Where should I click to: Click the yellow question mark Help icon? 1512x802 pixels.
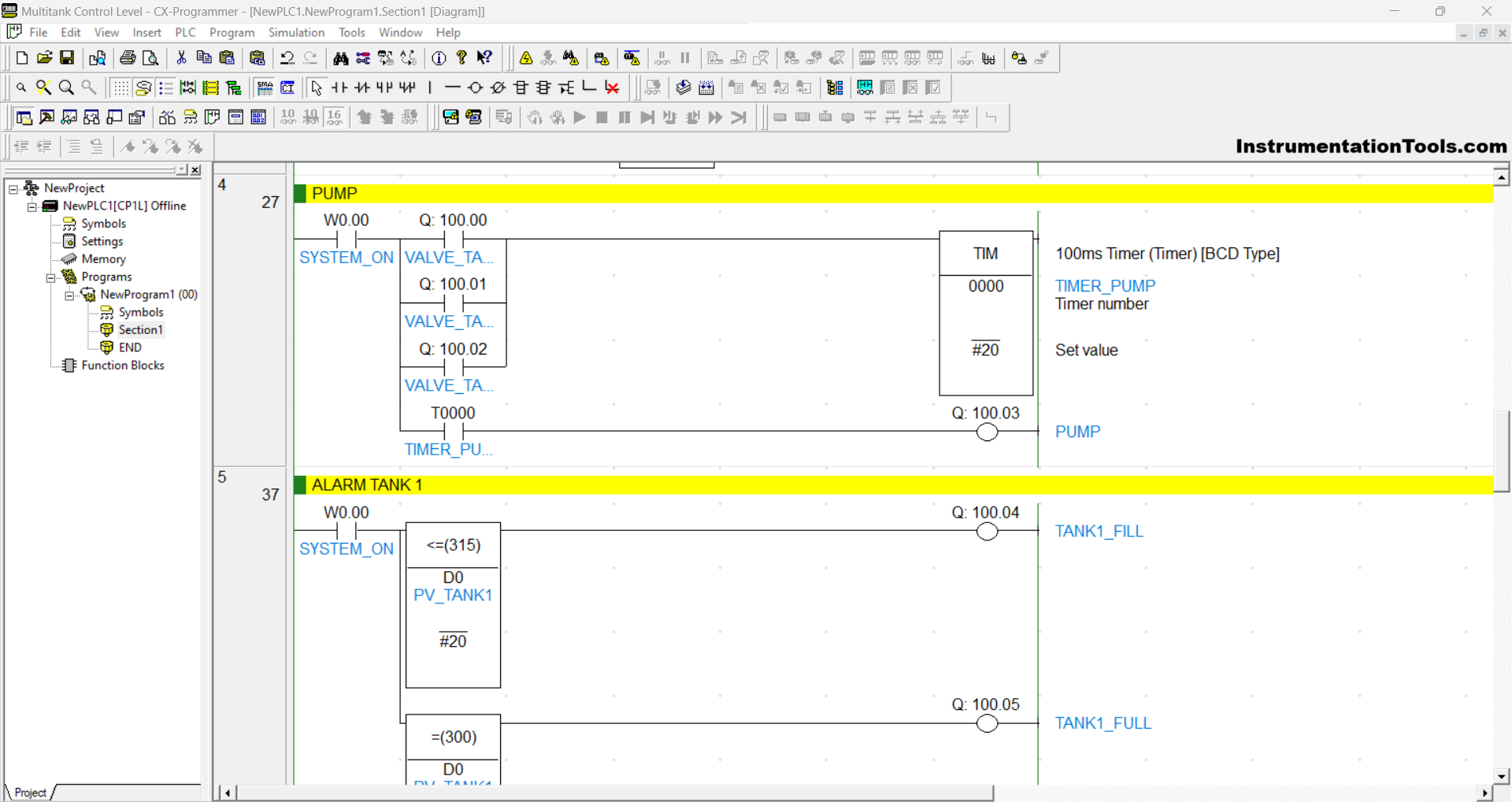pyautogui.click(x=462, y=58)
